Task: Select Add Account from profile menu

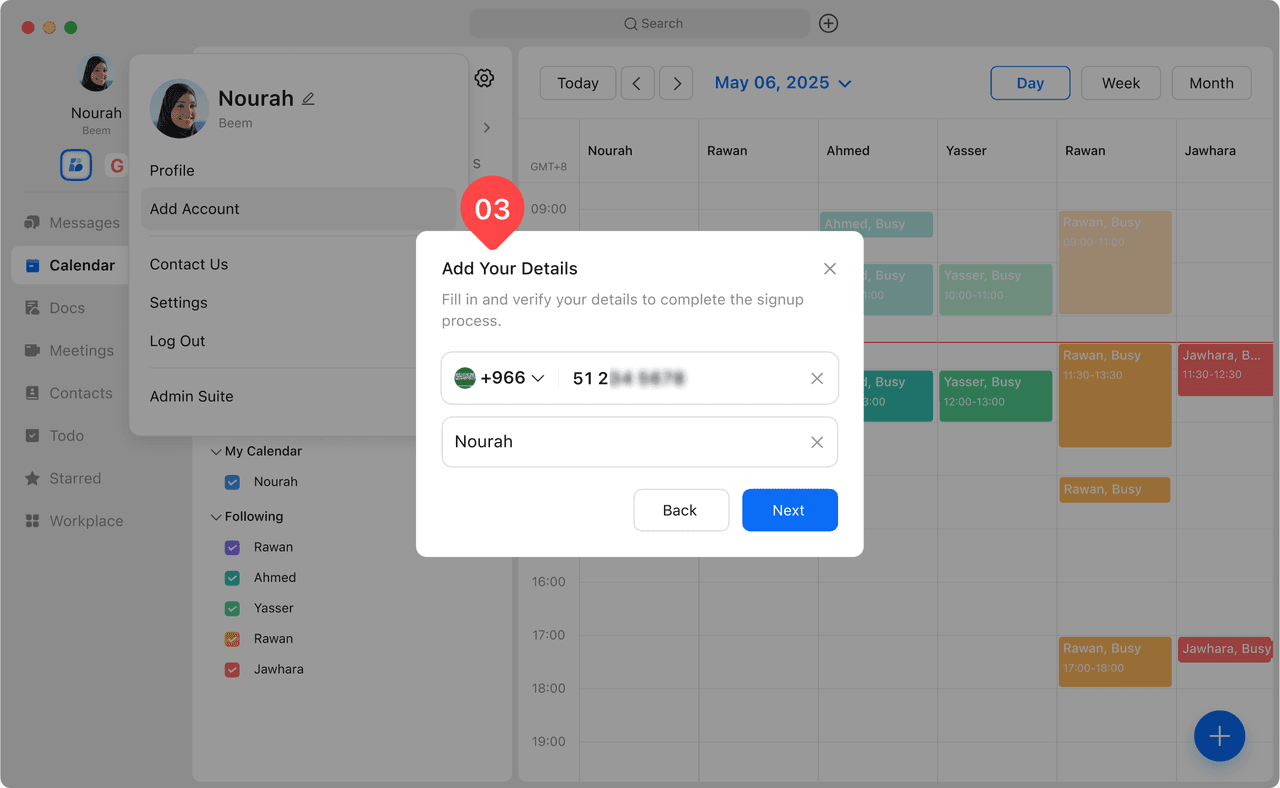Action: click(195, 209)
